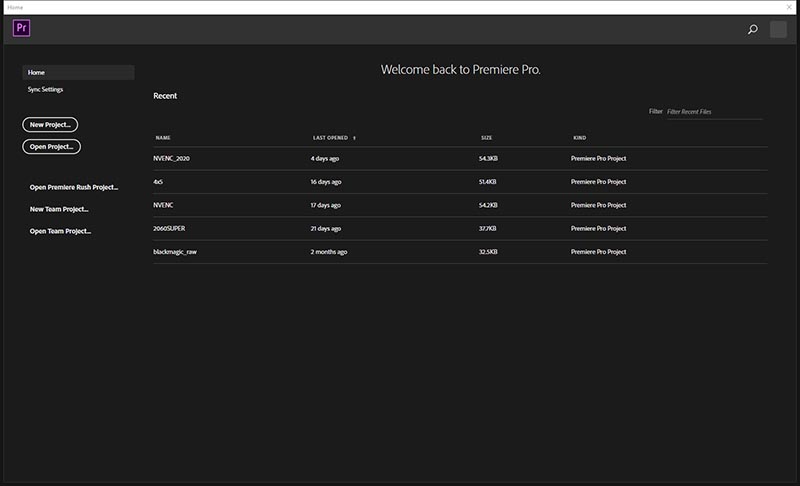This screenshot has width=800, height=486.
Task: Select the 54.2KB size cell
Action: click(x=488, y=205)
